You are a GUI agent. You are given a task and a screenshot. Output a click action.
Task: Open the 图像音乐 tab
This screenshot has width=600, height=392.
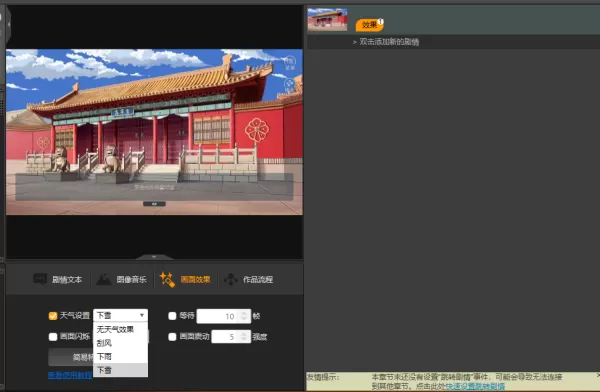tap(121, 279)
